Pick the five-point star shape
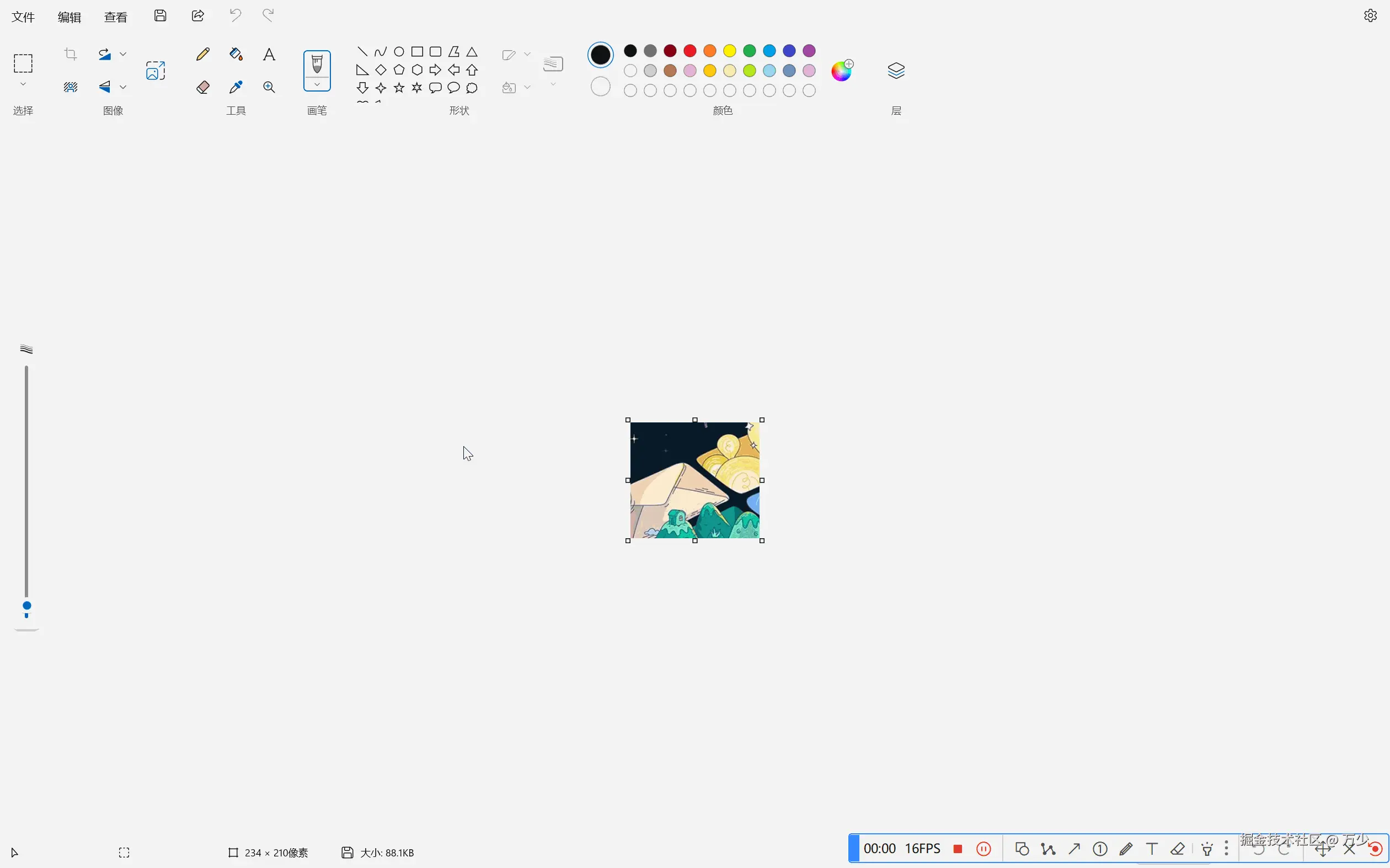 coord(399,88)
